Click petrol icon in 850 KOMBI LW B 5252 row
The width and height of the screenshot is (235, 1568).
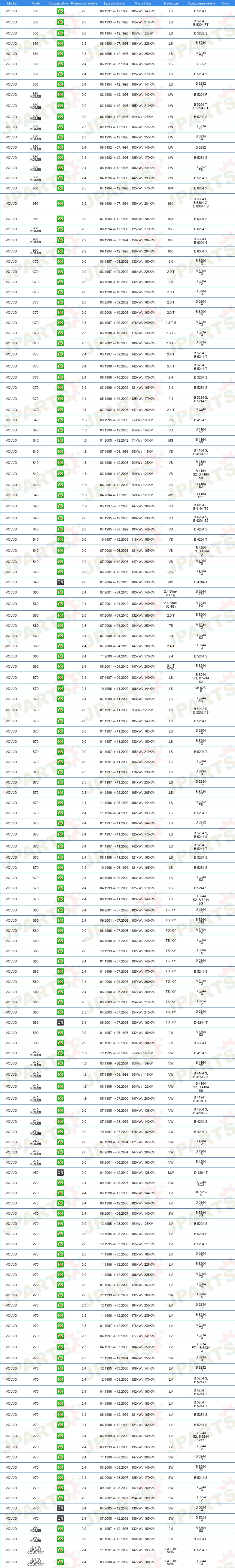point(60,147)
